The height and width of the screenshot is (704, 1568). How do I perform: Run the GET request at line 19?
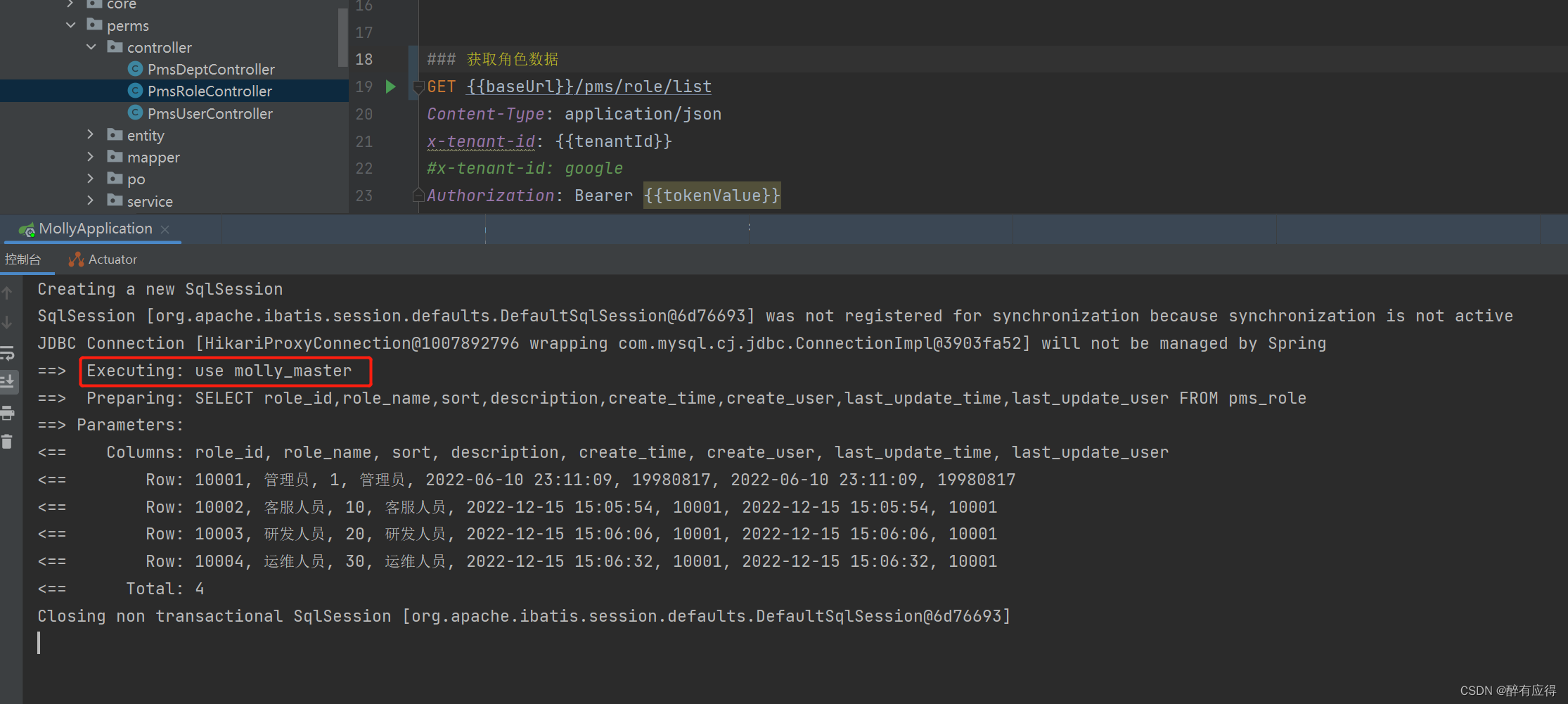pyautogui.click(x=391, y=87)
